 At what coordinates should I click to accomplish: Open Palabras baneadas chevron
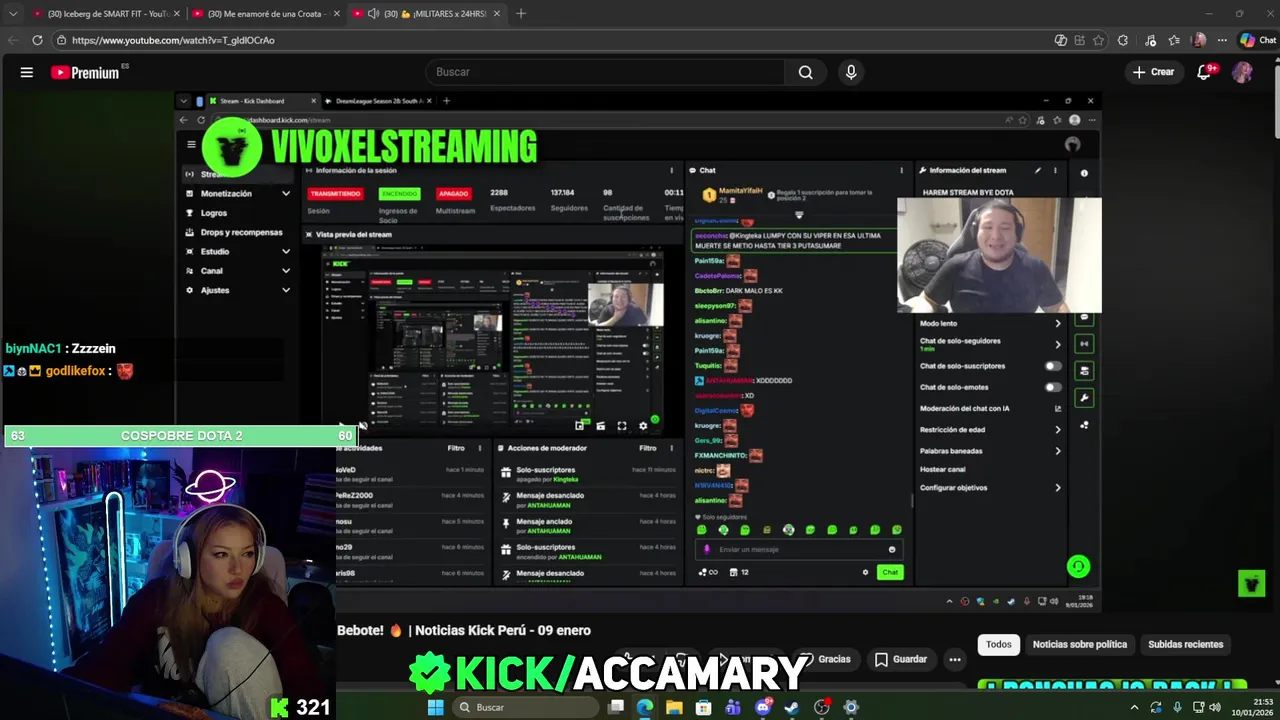pyautogui.click(x=1057, y=451)
